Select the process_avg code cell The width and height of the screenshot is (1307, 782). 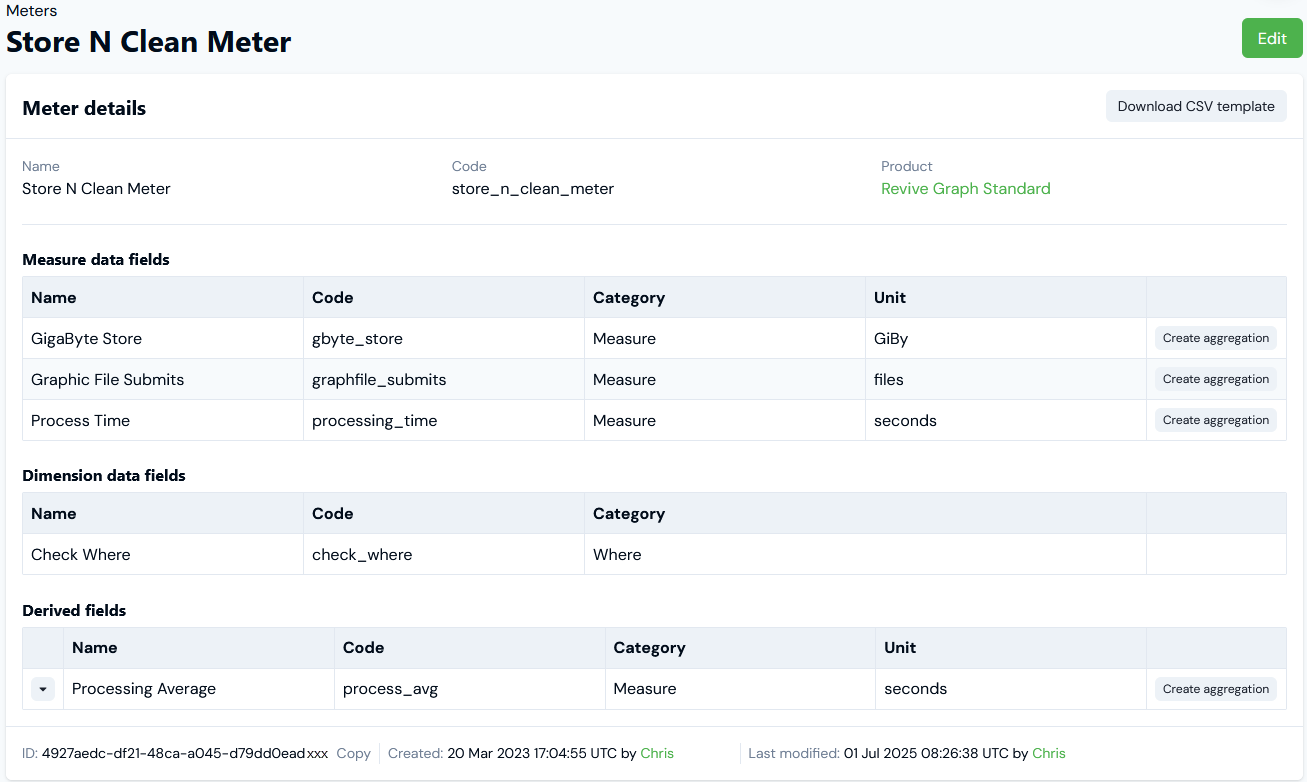coord(470,689)
